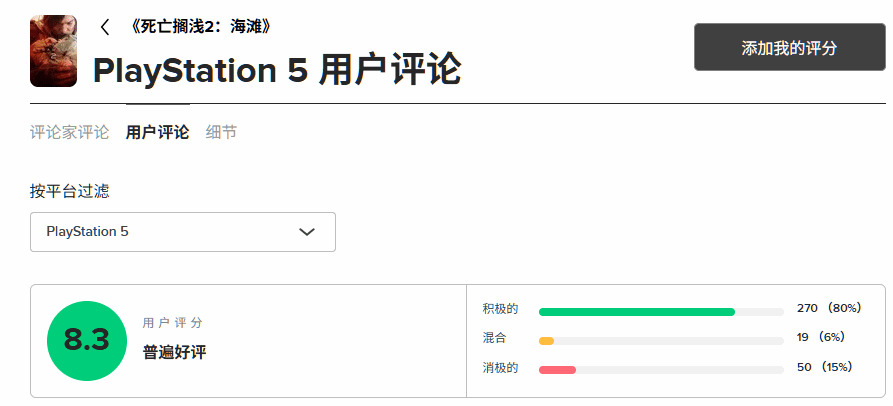This screenshot has width=893, height=406.
Task: Select the 用户评论 tab
Action: 157,132
